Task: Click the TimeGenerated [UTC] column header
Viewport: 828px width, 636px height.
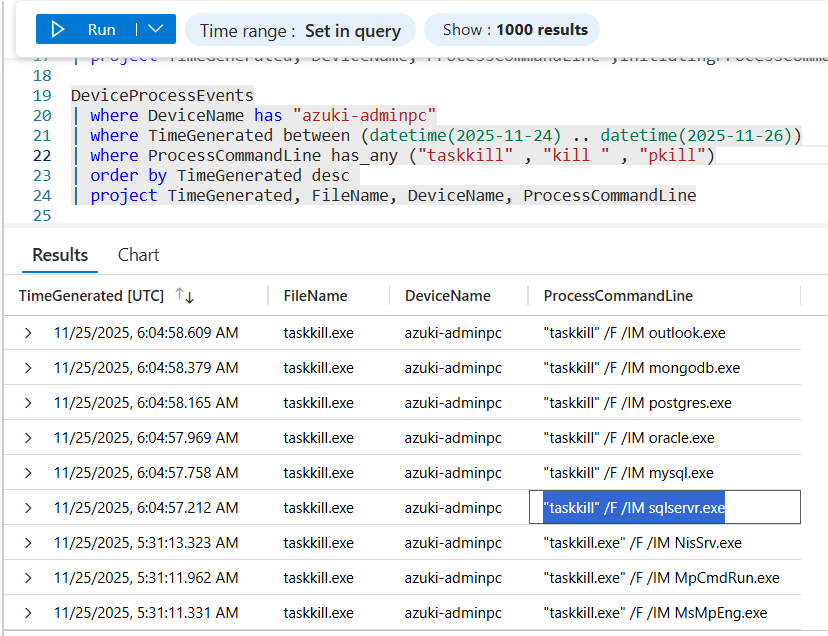Action: pos(91,296)
